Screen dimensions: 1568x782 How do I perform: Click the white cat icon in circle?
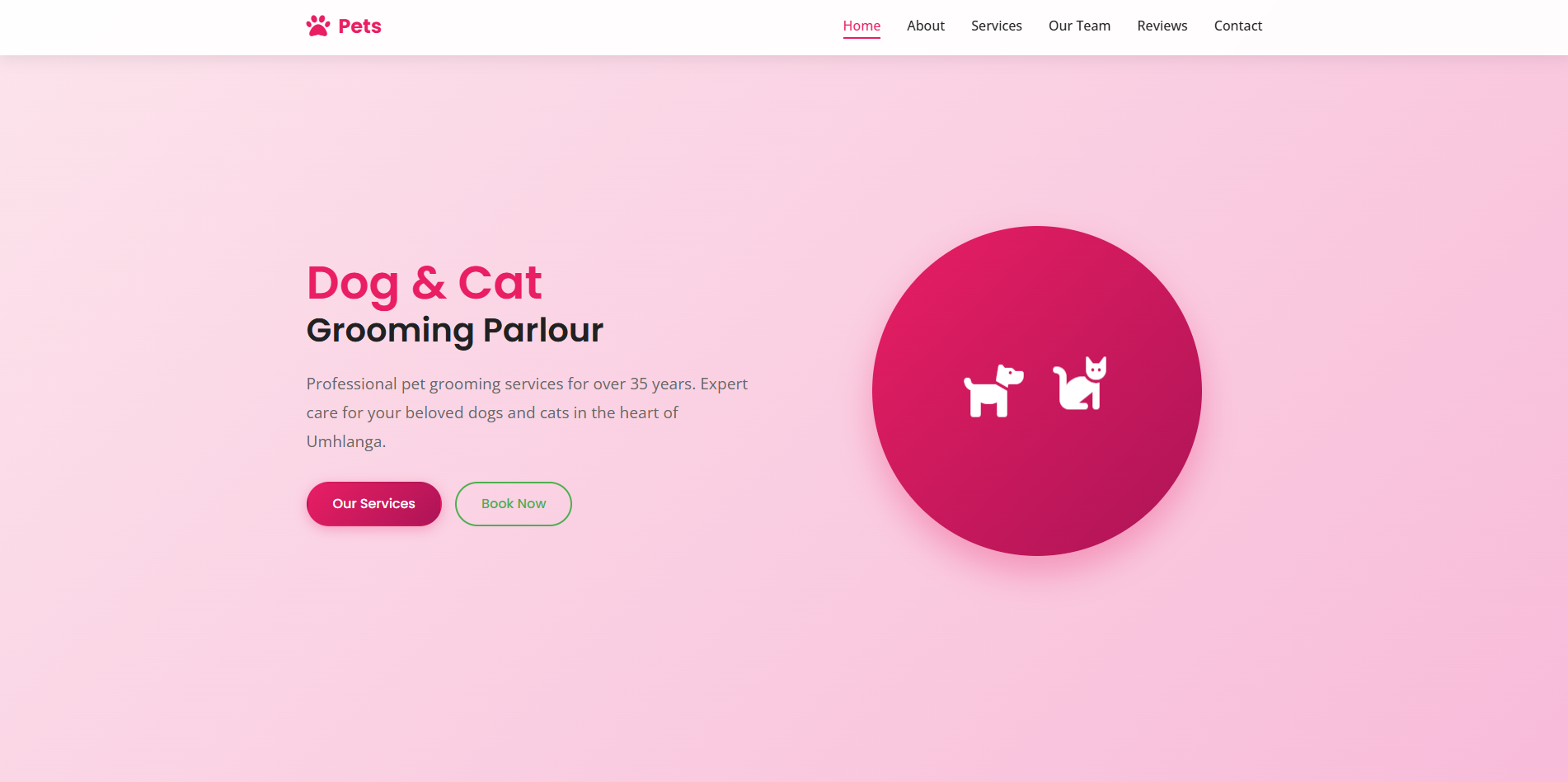coord(1080,383)
